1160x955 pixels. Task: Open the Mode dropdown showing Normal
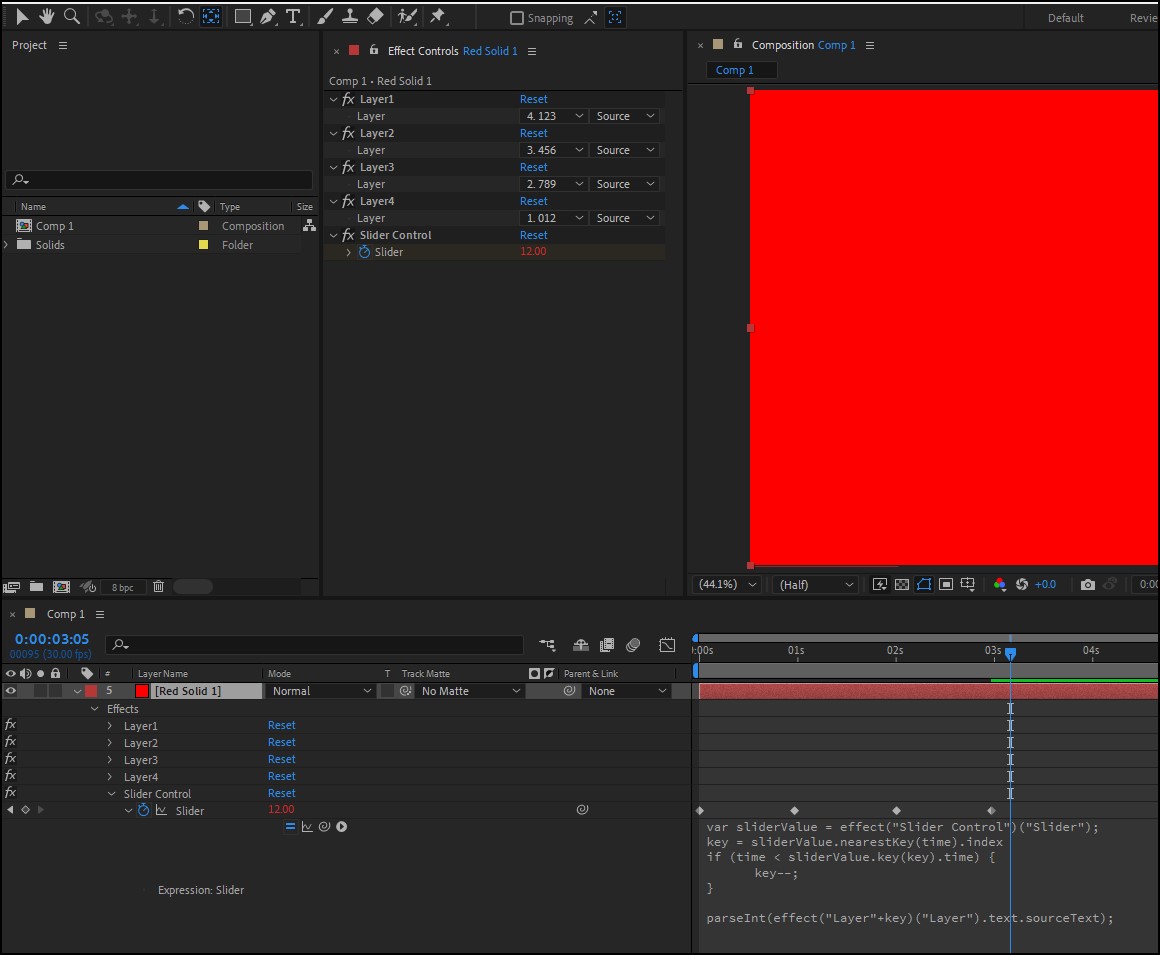point(320,690)
